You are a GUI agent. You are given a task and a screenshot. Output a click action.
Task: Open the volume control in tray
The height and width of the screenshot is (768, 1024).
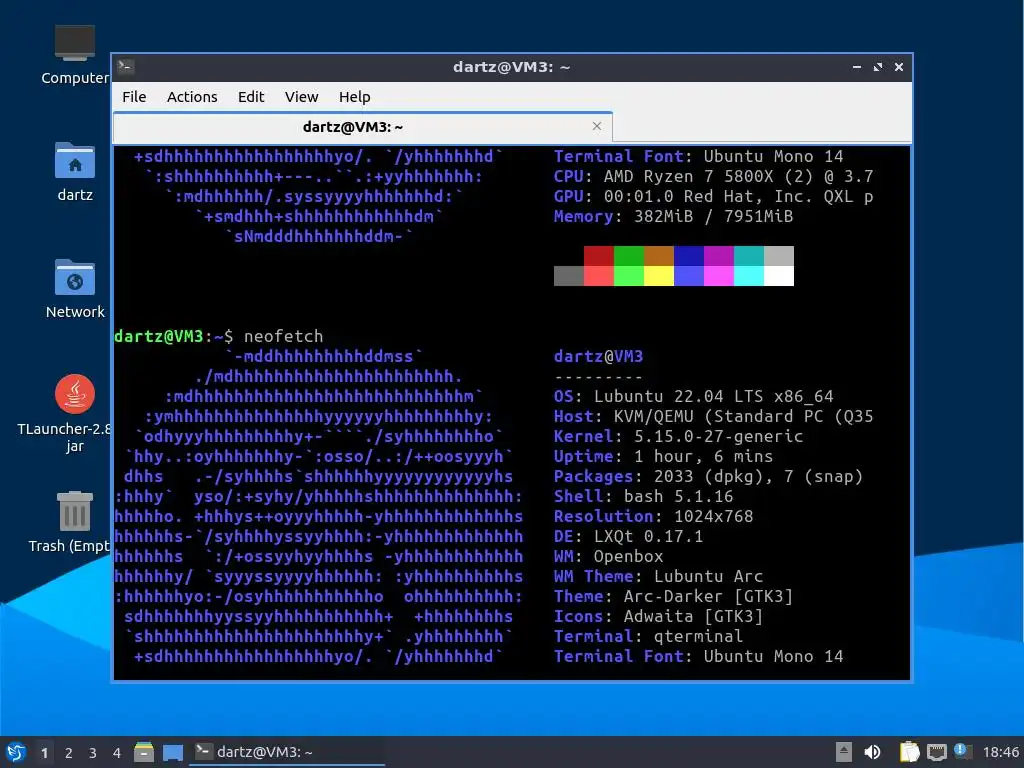click(x=872, y=752)
